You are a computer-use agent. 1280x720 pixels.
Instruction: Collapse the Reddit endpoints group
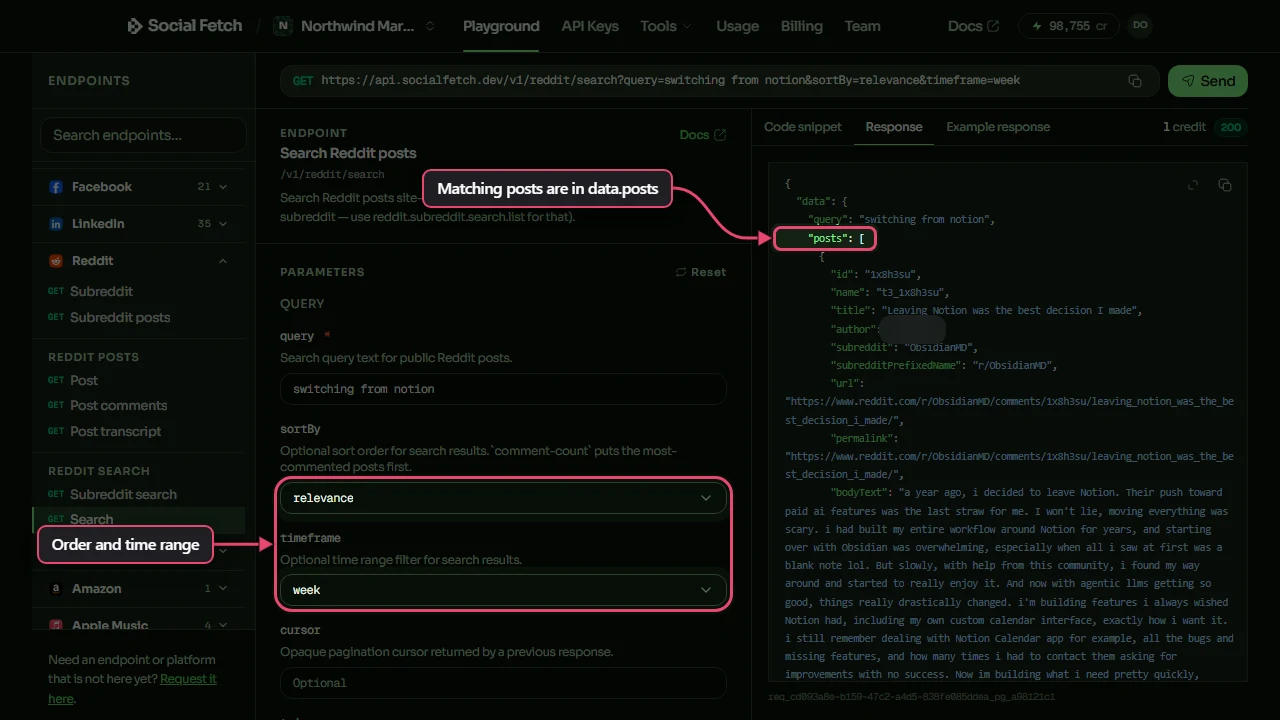pos(223,261)
